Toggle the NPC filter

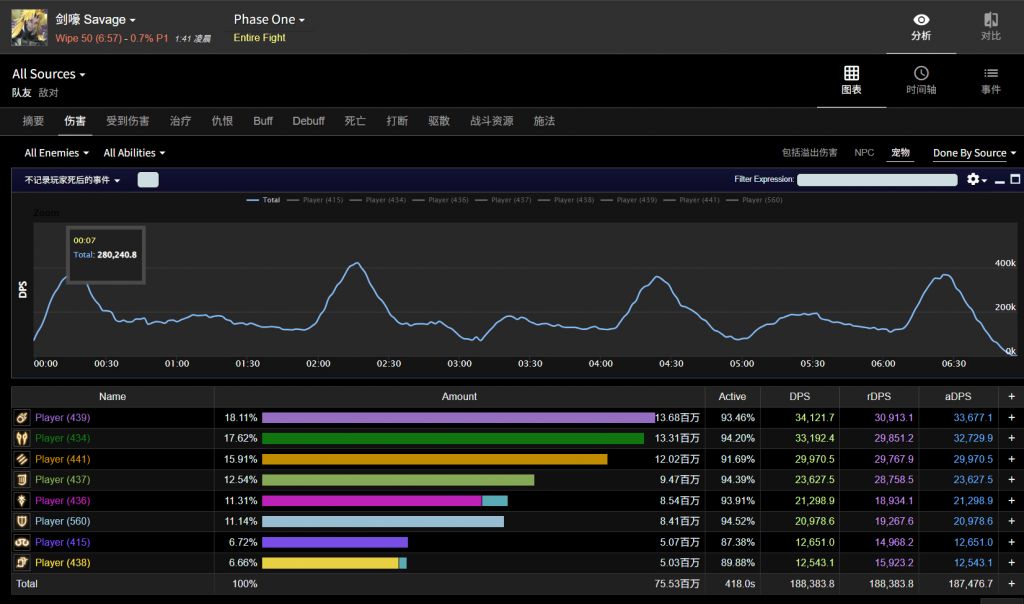click(x=864, y=153)
